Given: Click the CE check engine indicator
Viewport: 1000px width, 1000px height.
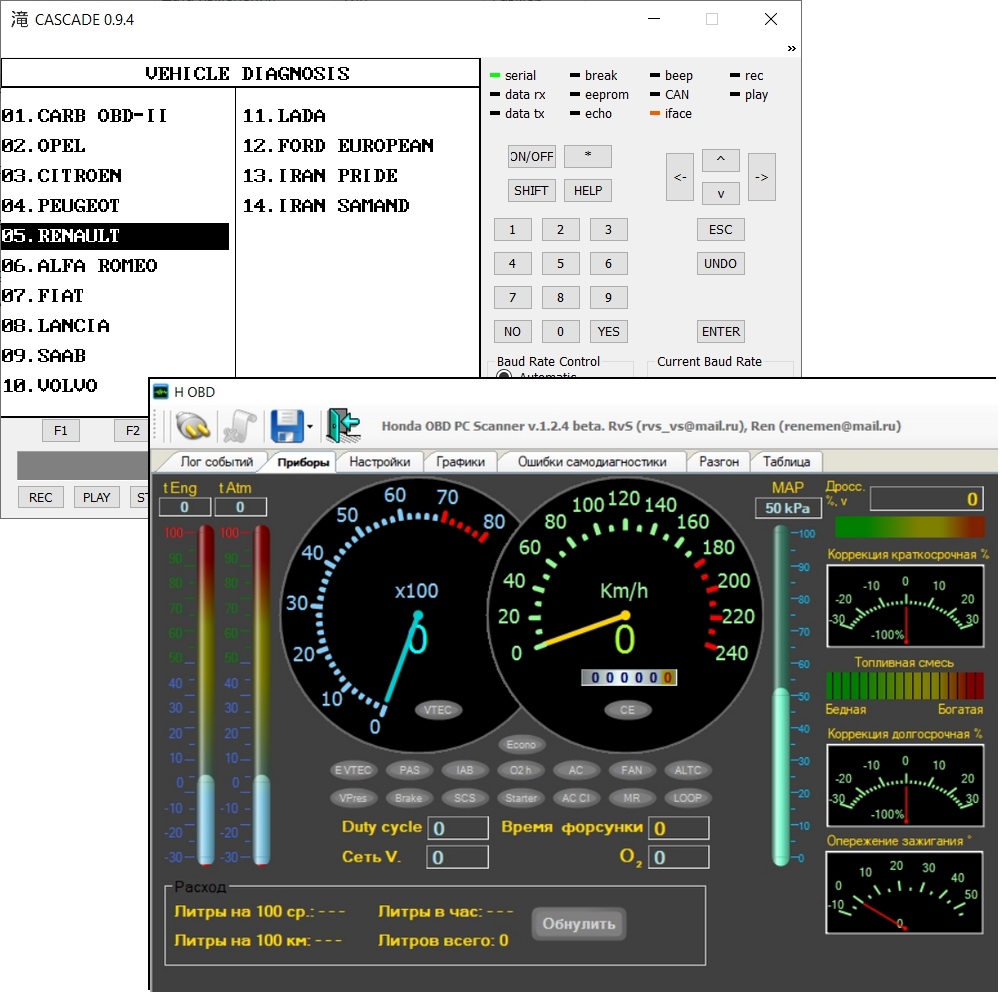Looking at the screenshot, I should (627, 710).
